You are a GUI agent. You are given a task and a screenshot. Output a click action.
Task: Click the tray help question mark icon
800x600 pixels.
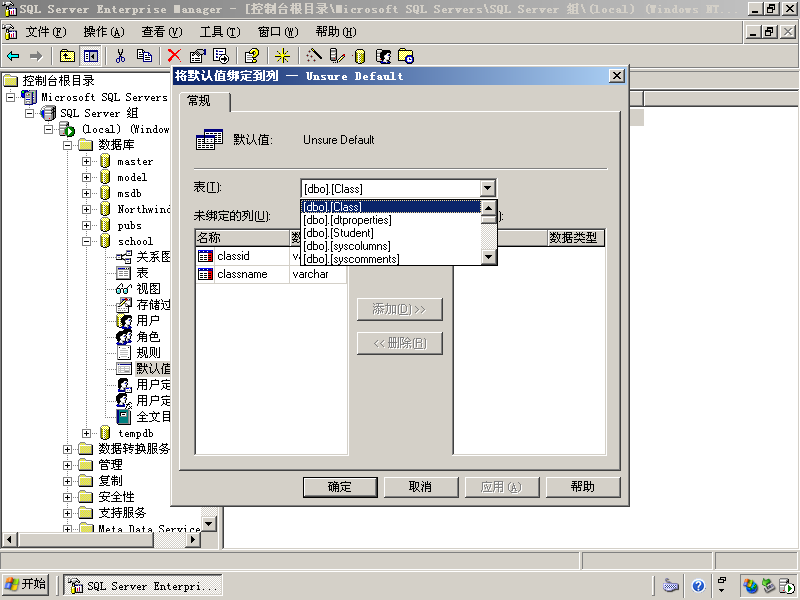pos(698,586)
